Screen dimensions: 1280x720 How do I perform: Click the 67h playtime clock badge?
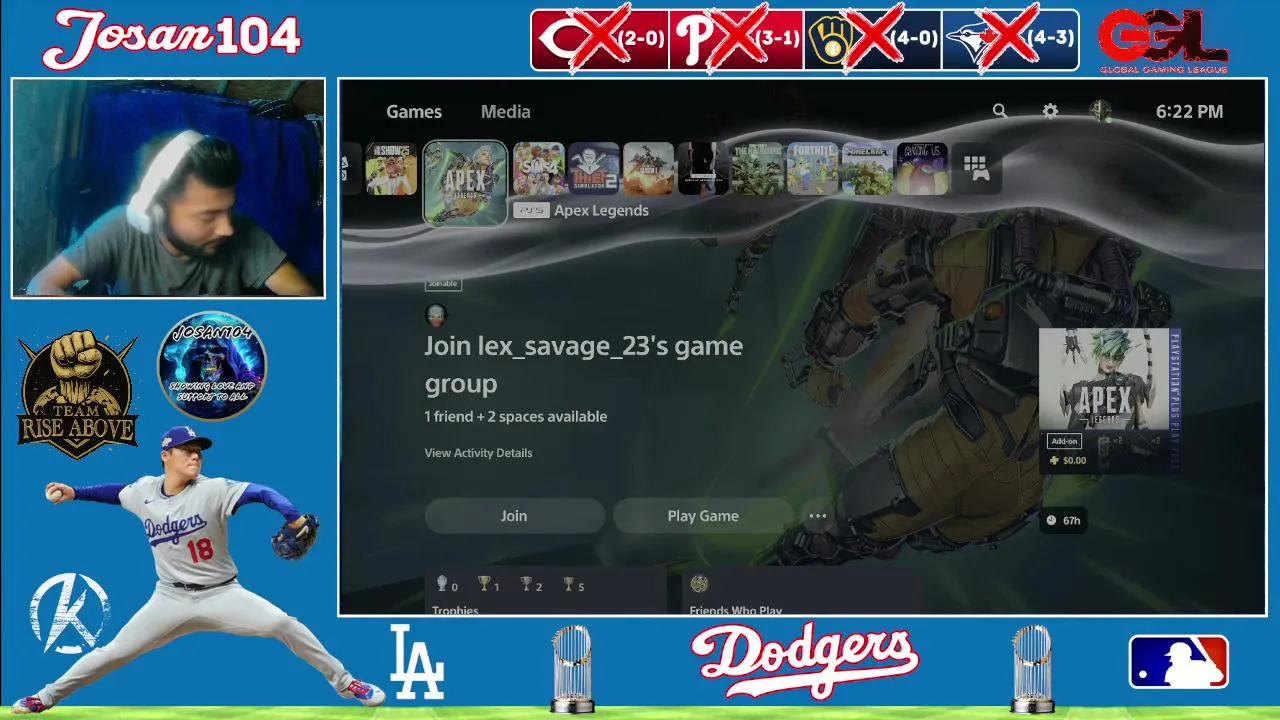[x=1063, y=520]
